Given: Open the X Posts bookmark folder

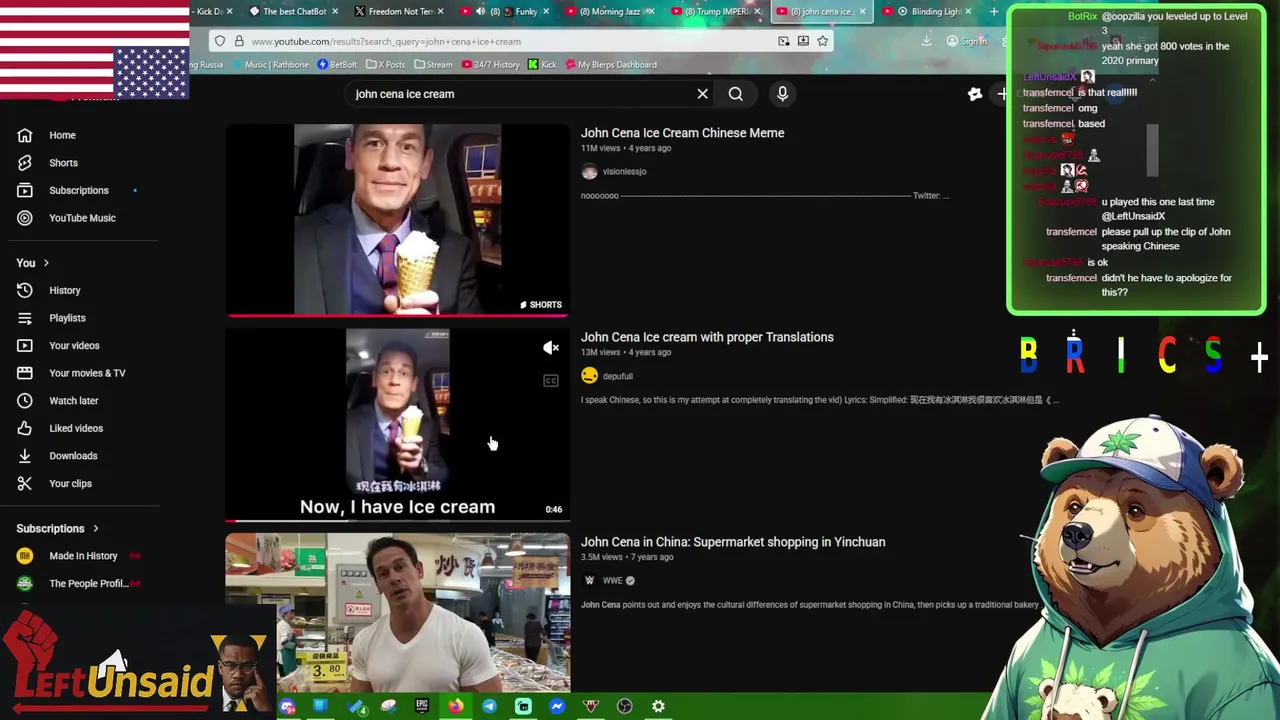Looking at the screenshot, I should coord(386,65).
